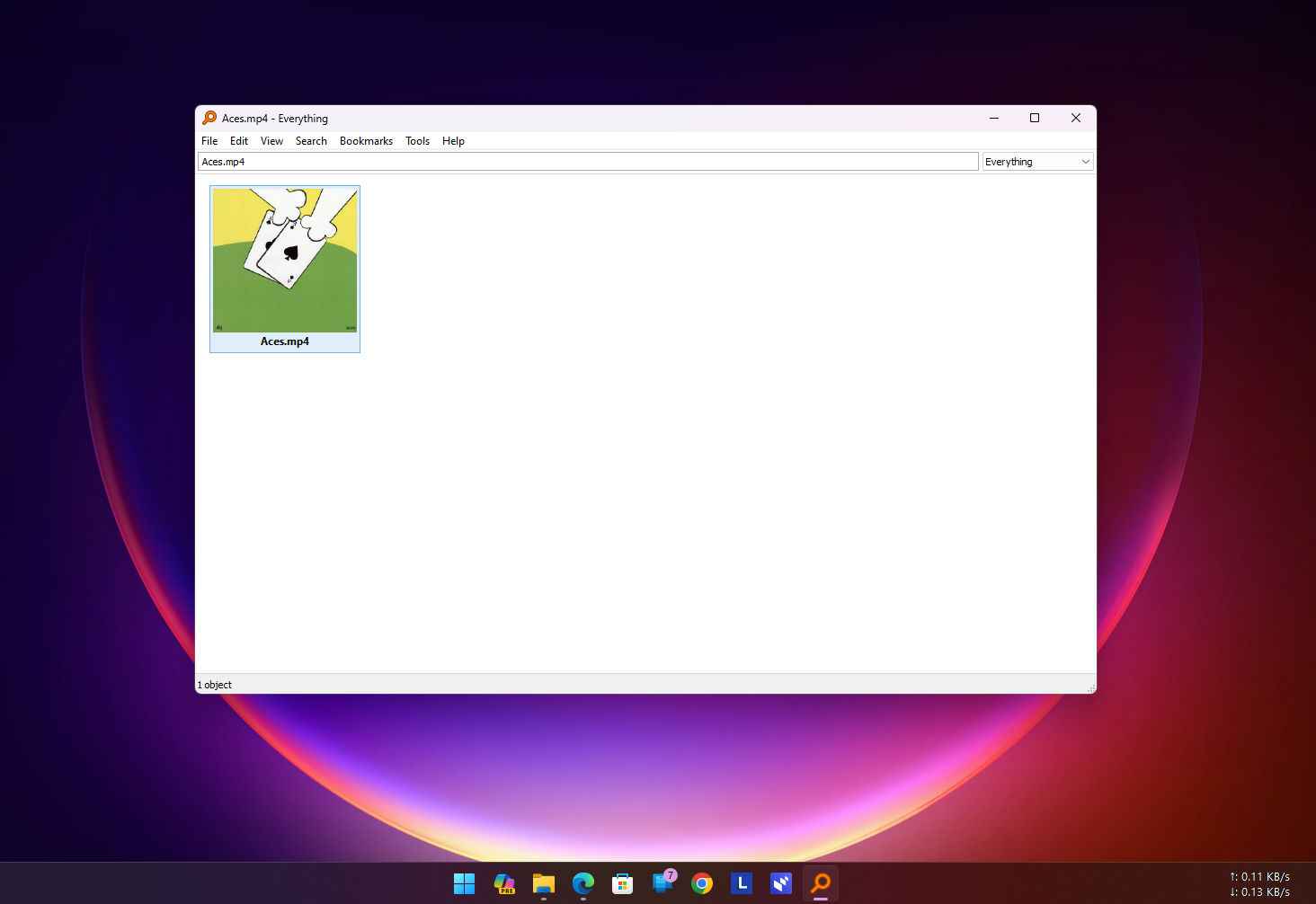This screenshot has height=904, width=1316.
Task: Select the Aces.mp4 video thumbnail
Action: 285,260
